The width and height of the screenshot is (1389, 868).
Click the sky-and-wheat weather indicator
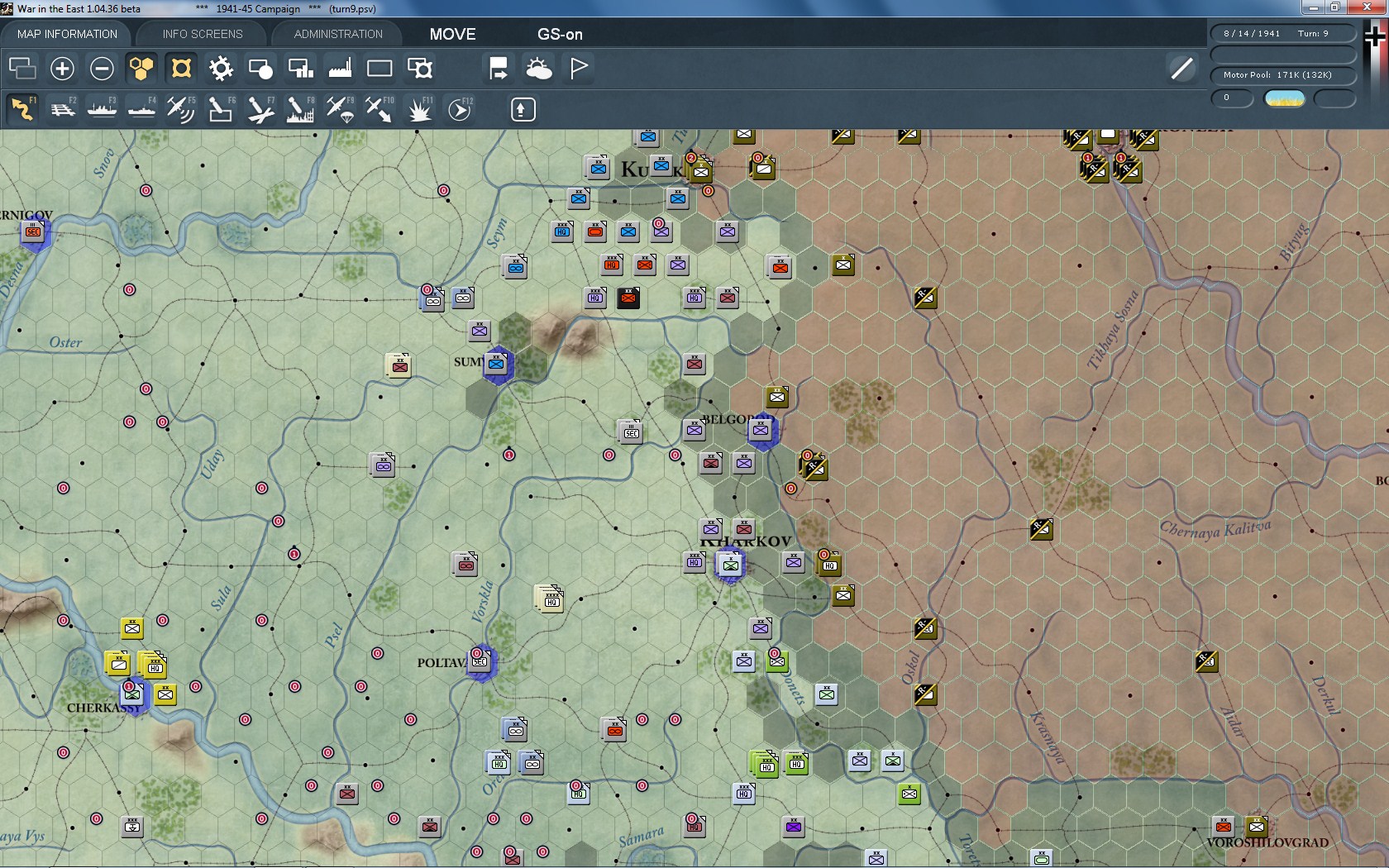pos(1285,99)
